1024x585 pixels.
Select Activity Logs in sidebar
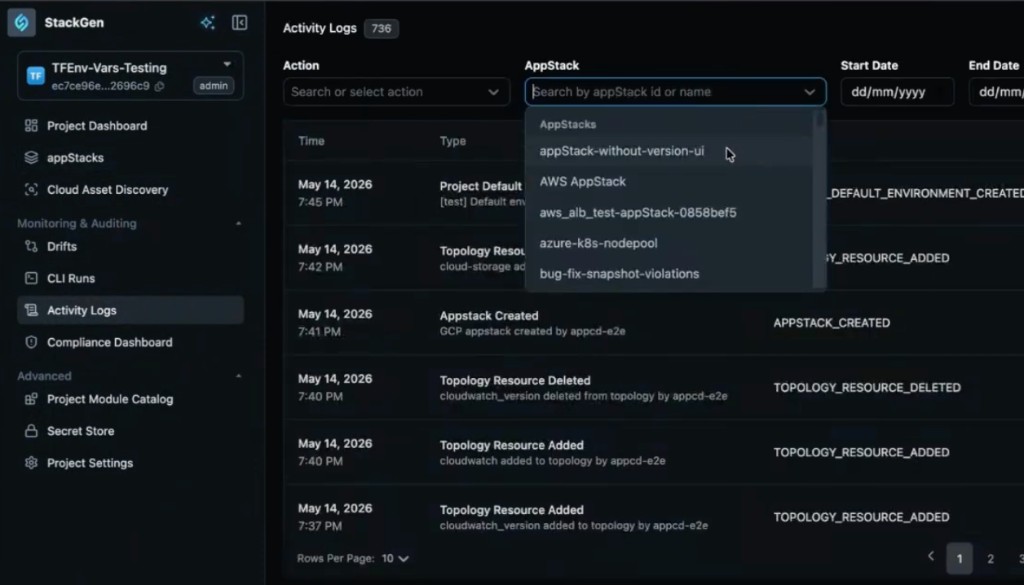[x=131, y=310]
